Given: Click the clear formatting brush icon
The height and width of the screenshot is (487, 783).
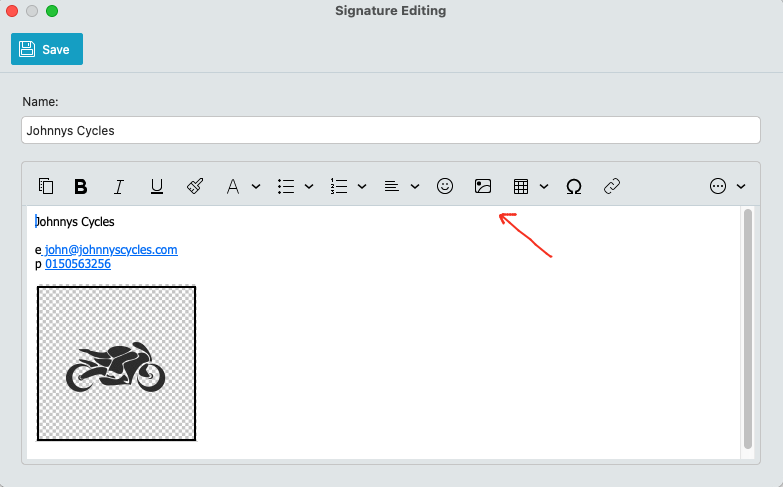Looking at the screenshot, I should 195,186.
